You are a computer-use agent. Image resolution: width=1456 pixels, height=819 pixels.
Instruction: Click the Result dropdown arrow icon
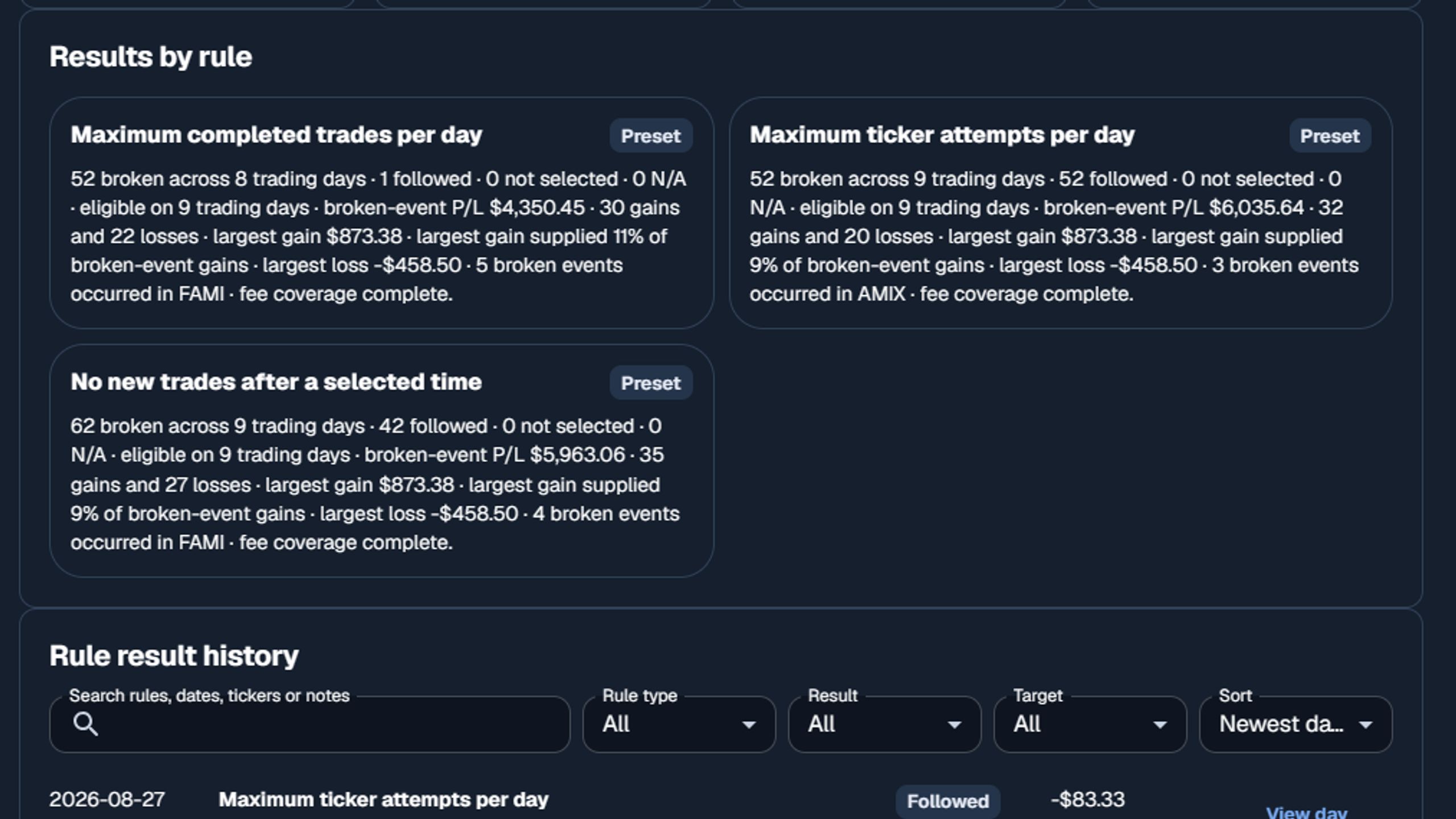click(x=954, y=725)
